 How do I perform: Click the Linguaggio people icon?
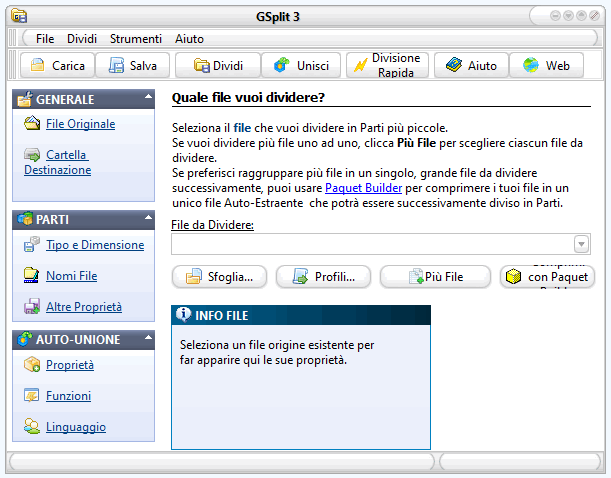tap(32, 426)
